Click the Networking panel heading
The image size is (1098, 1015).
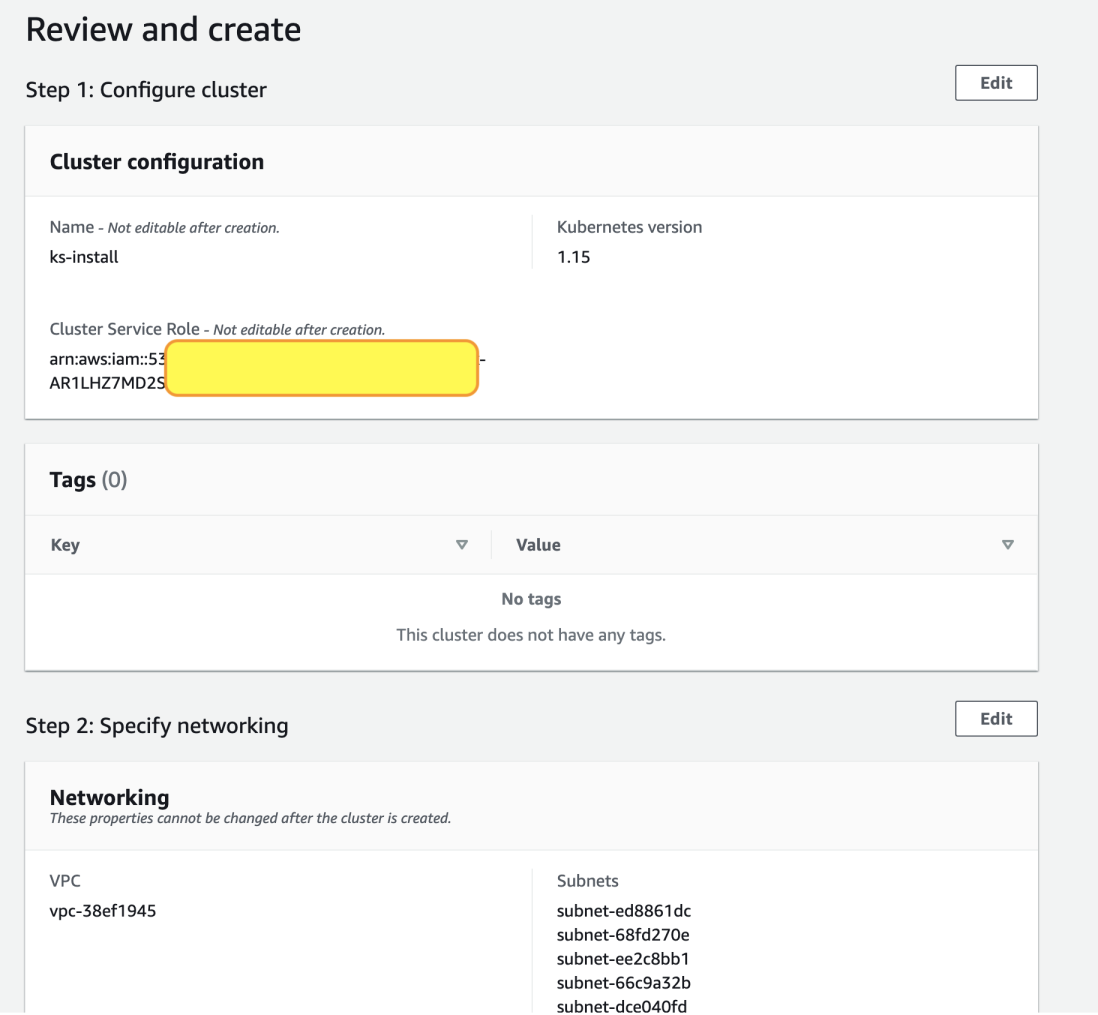click(x=109, y=797)
